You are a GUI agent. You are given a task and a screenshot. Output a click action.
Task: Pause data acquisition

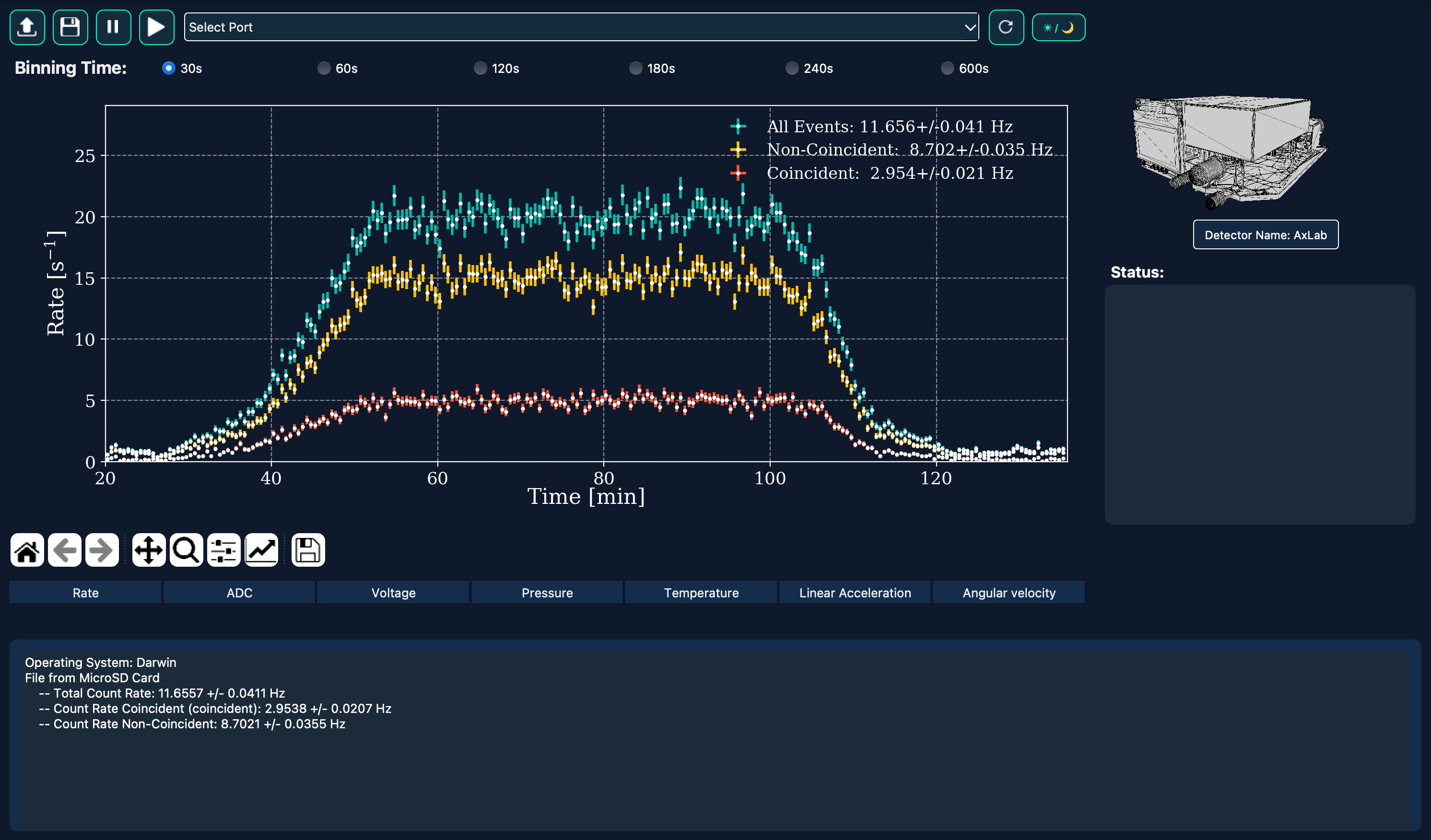[x=113, y=27]
